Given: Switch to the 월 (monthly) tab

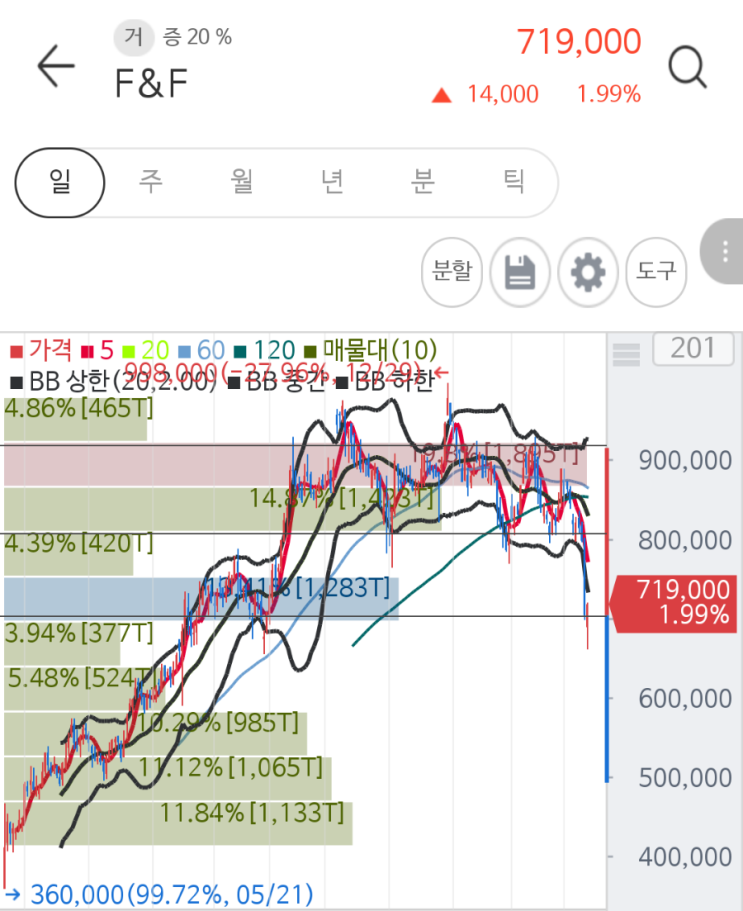Looking at the screenshot, I should coord(242,181).
